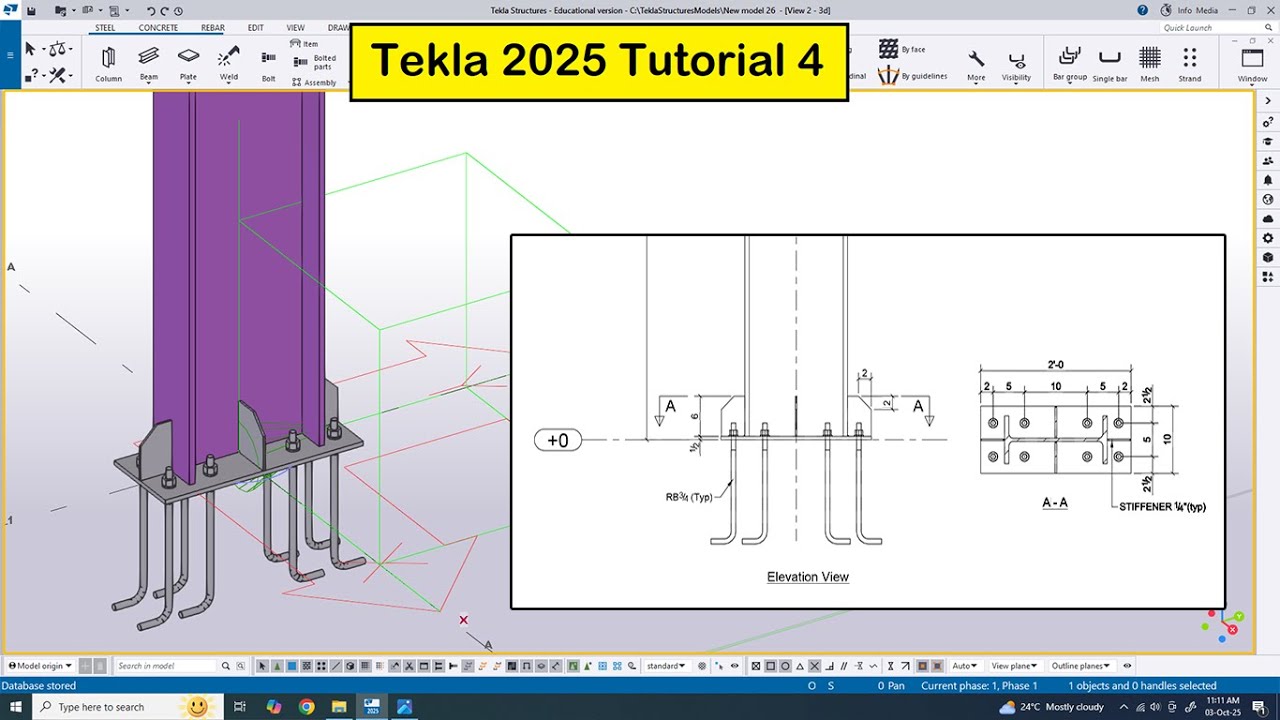Switch to the CONCRETE ribbon tab

(x=158, y=28)
